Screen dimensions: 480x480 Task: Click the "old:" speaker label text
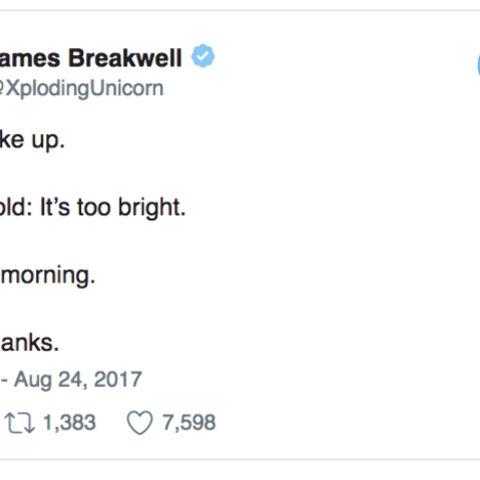16,207
